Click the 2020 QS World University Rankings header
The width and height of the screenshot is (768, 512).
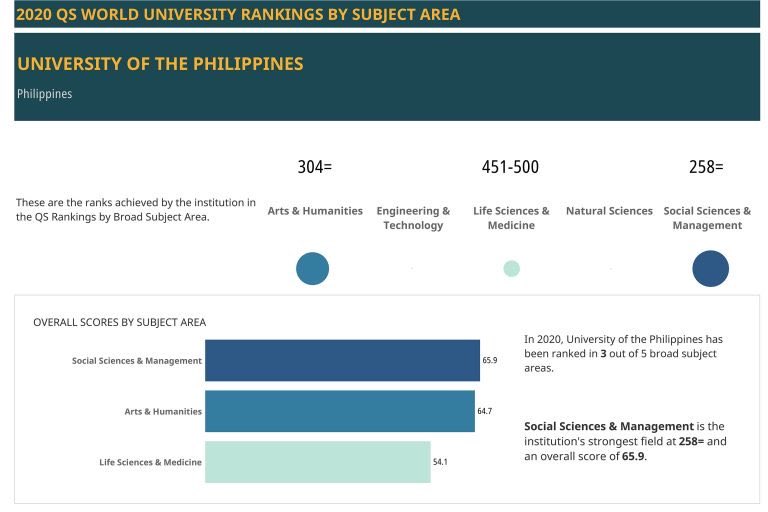click(238, 14)
